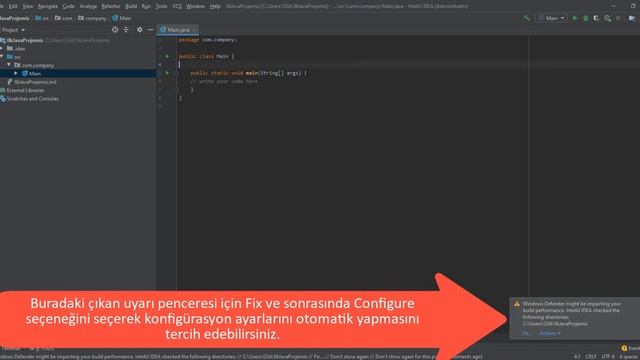Screen dimensions: 640x360
Task: Open Actions dropdown in notification popup
Action: tap(549, 333)
